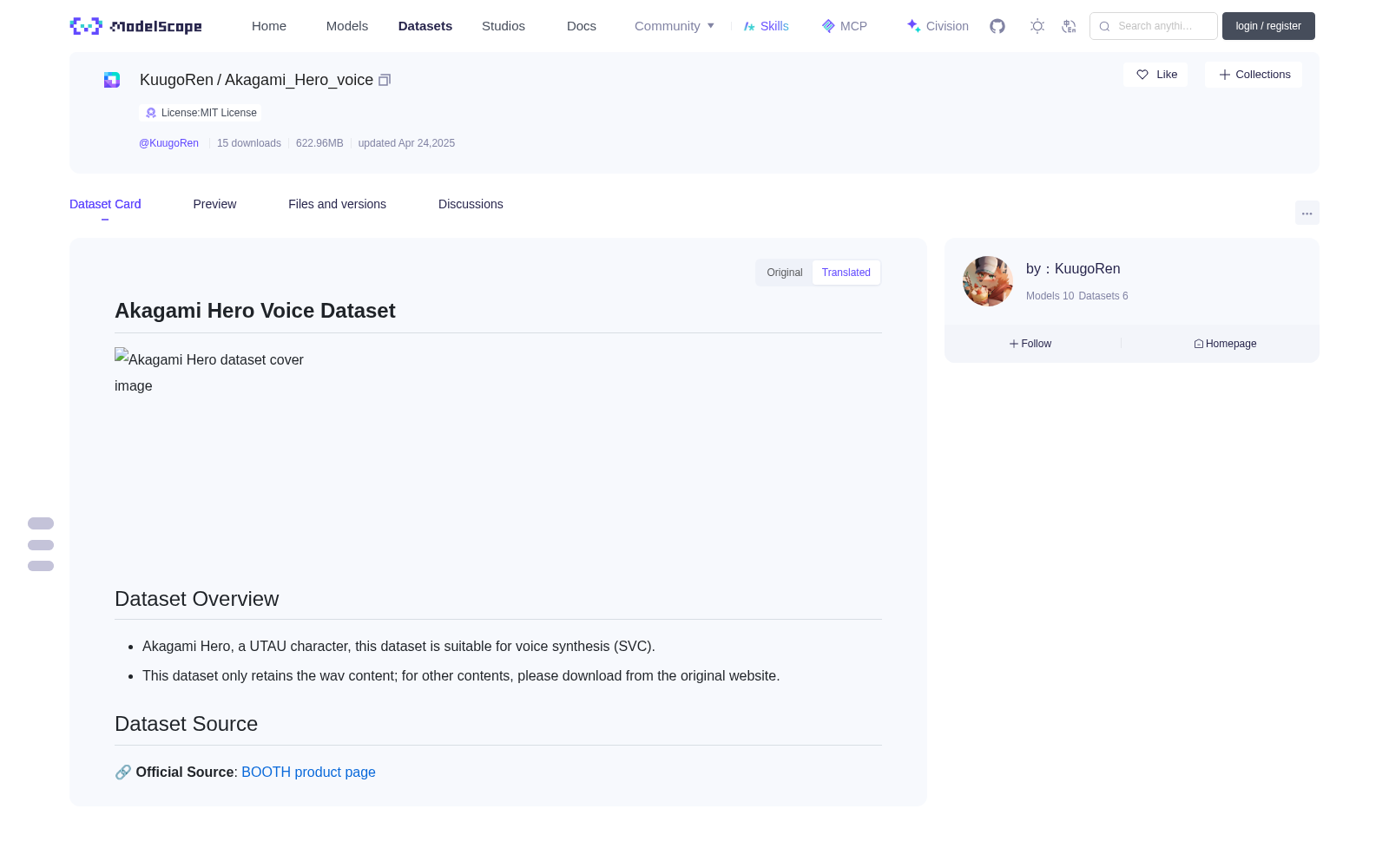Screen dimensions: 1389x868
Task: Switch to Original text view
Action: (785, 273)
